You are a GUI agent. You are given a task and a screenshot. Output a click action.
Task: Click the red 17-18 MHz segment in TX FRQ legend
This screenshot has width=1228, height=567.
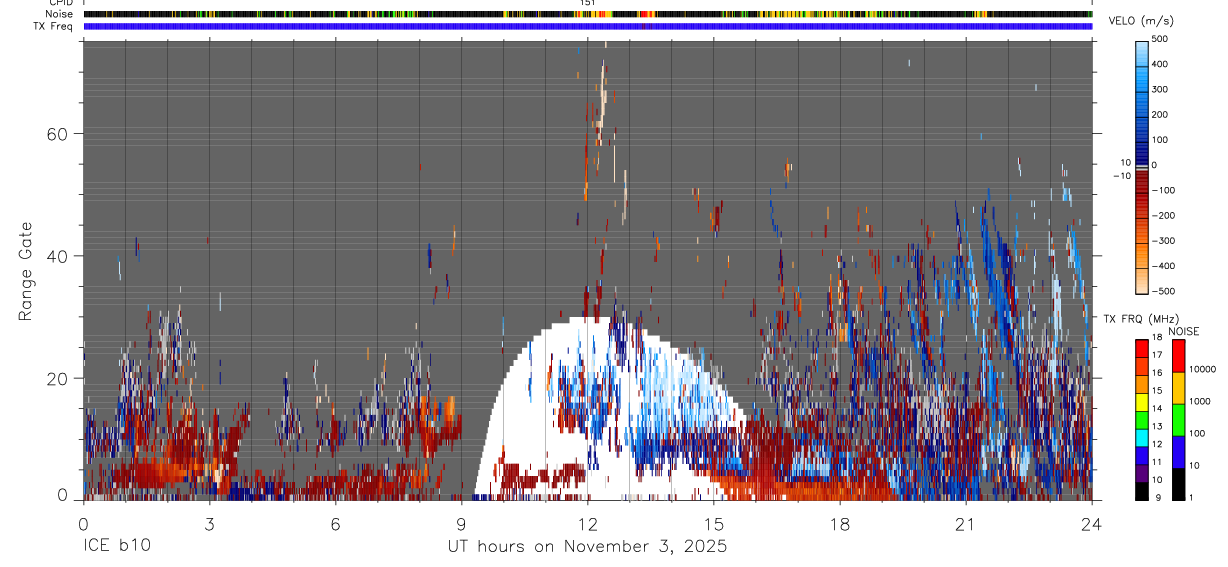click(x=1142, y=347)
